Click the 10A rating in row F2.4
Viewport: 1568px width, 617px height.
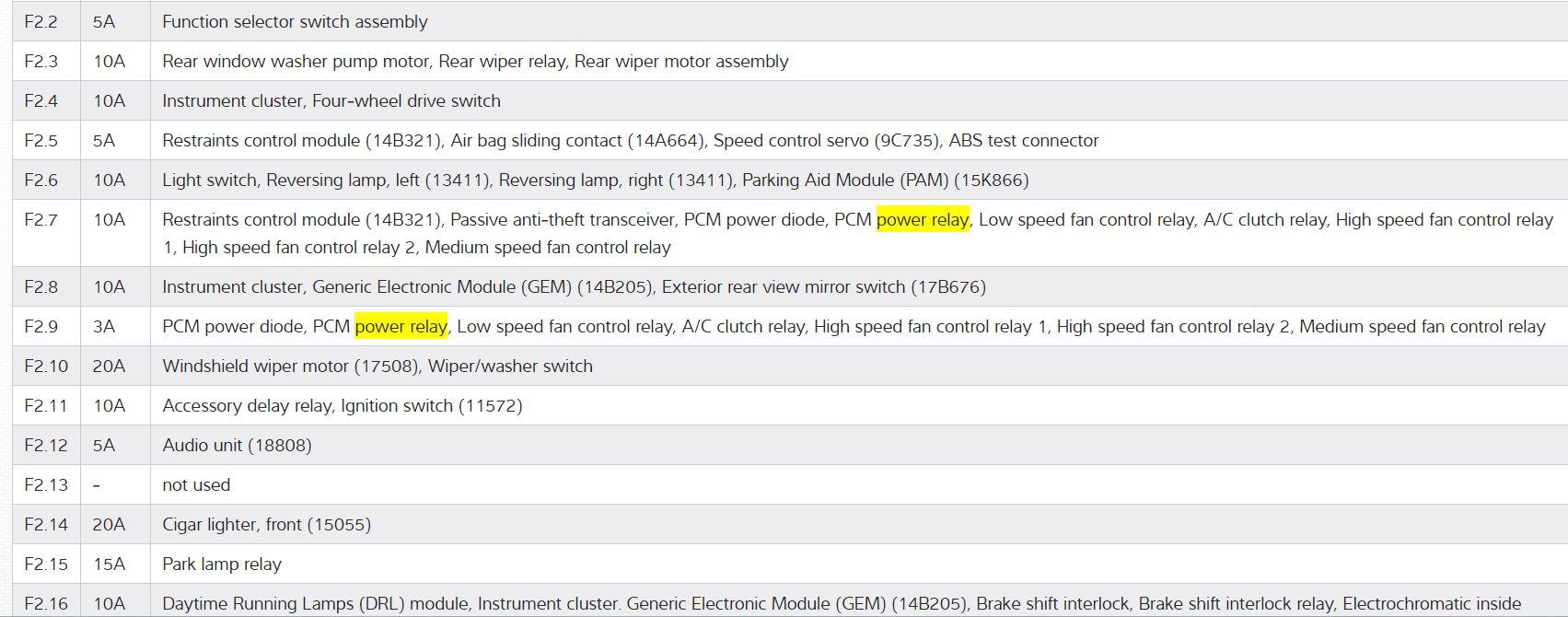click(109, 101)
